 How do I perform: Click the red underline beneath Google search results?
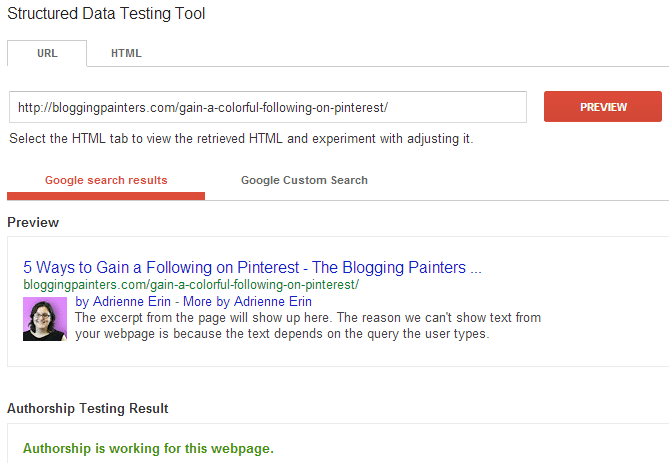106,196
